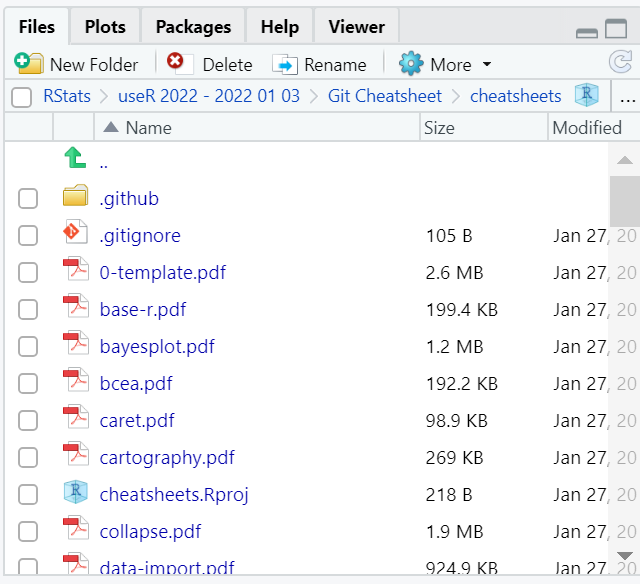Click the .github folder icon
640x584 pixels.
pos(76,195)
